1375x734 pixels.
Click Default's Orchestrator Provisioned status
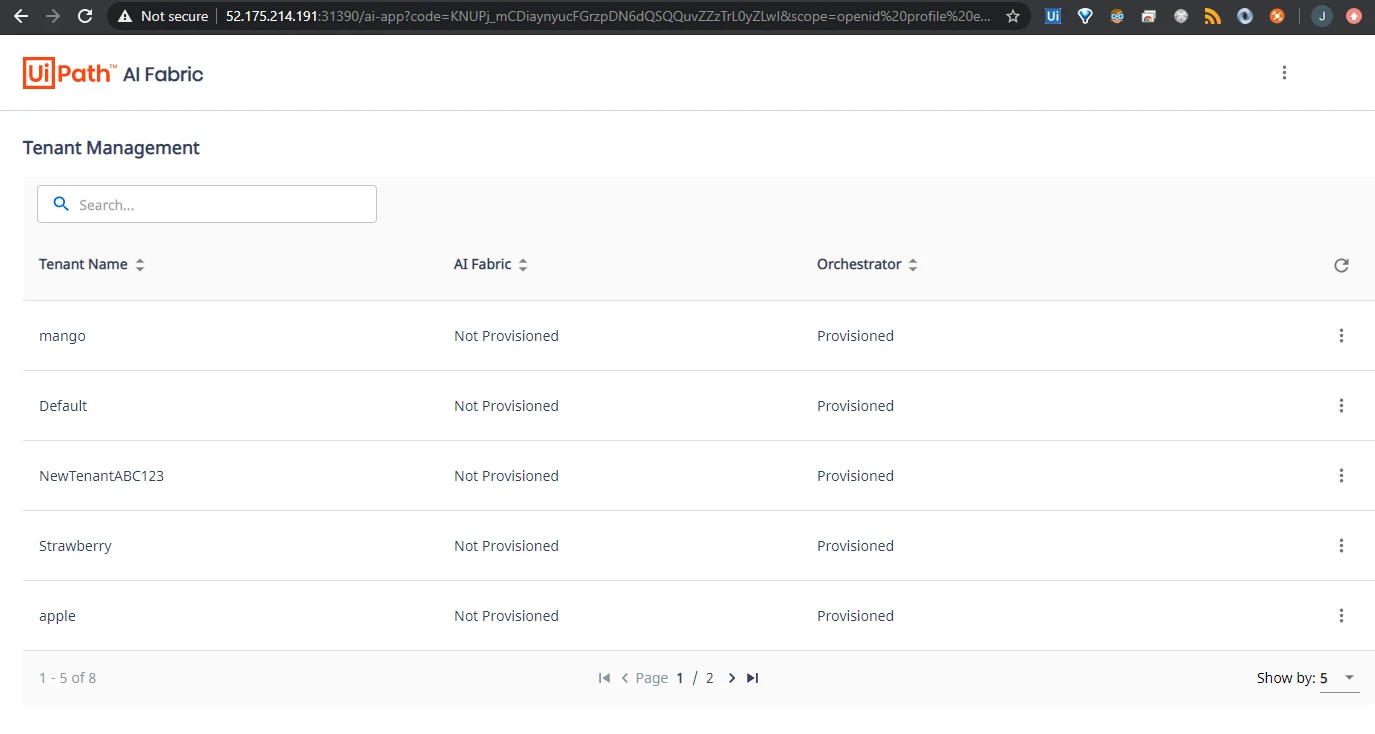point(855,406)
